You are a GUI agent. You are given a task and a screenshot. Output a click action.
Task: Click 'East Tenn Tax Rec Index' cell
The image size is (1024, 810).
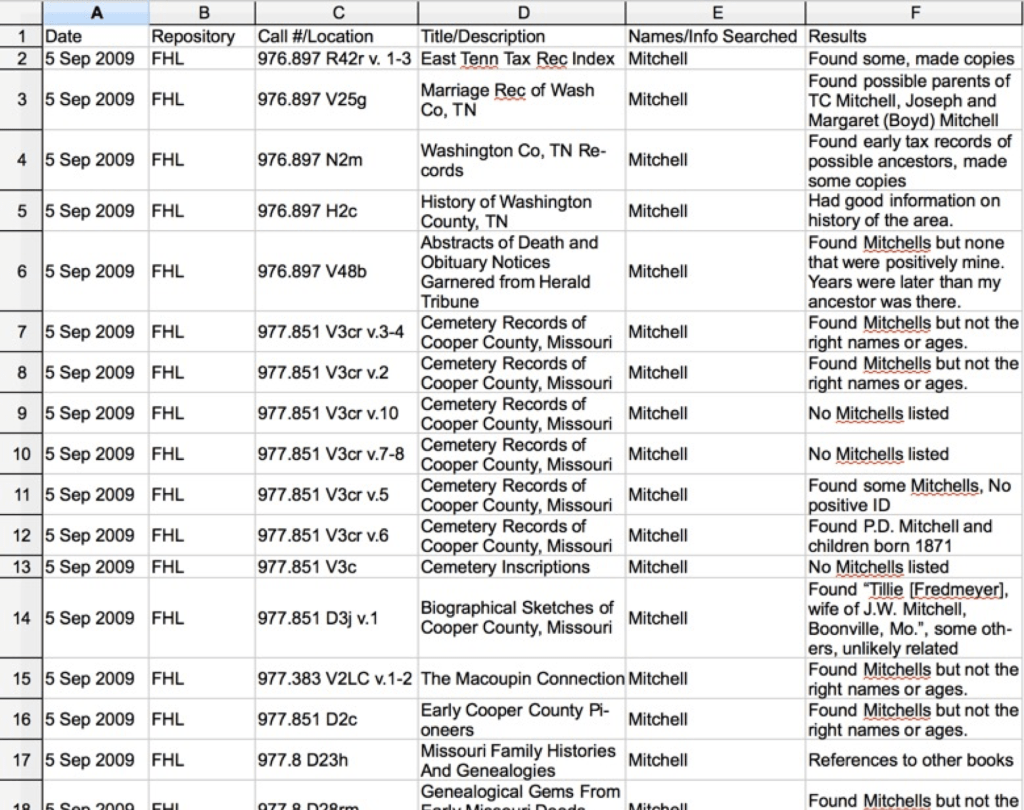(518, 58)
